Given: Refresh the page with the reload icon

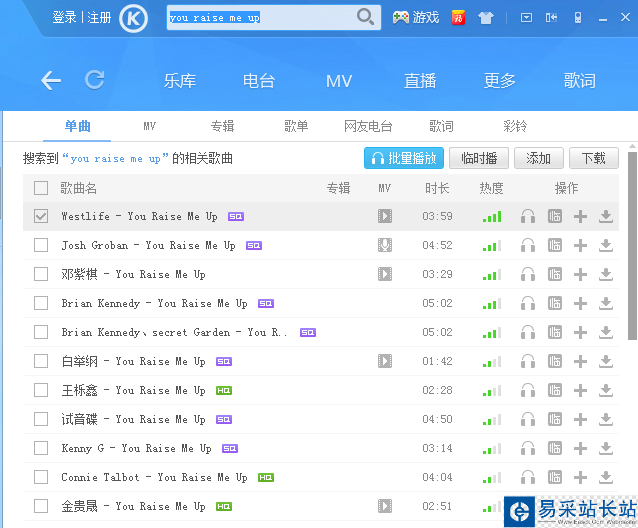Looking at the screenshot, I should pyautogui.click(x=94, y=80).
